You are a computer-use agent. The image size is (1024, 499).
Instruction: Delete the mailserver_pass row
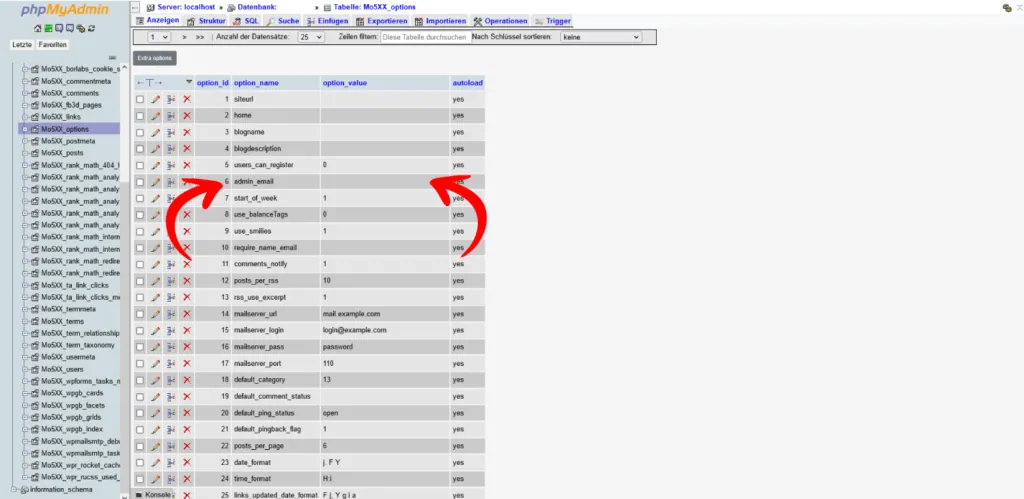click(x=187, y=347)
